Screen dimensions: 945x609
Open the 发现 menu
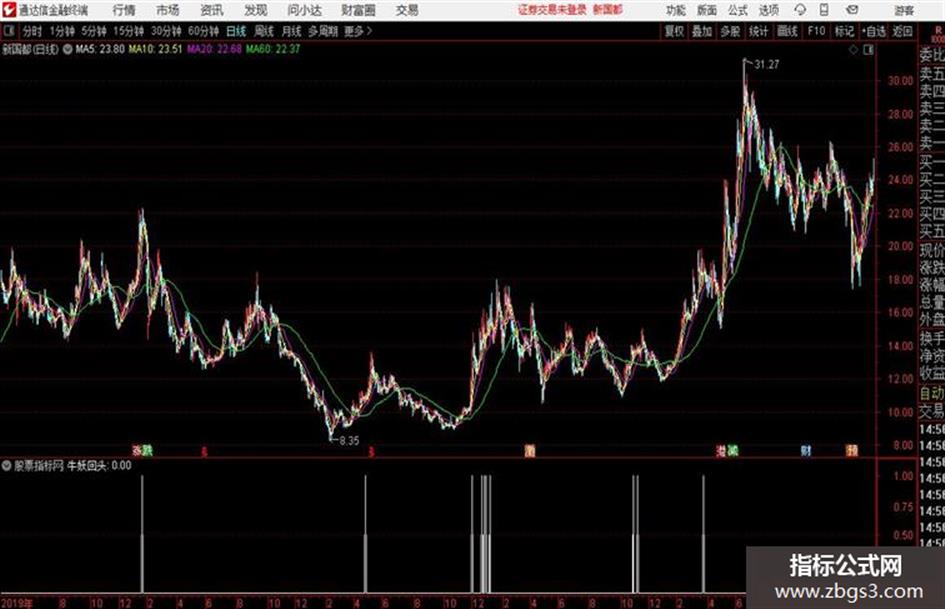click(256, 10)
